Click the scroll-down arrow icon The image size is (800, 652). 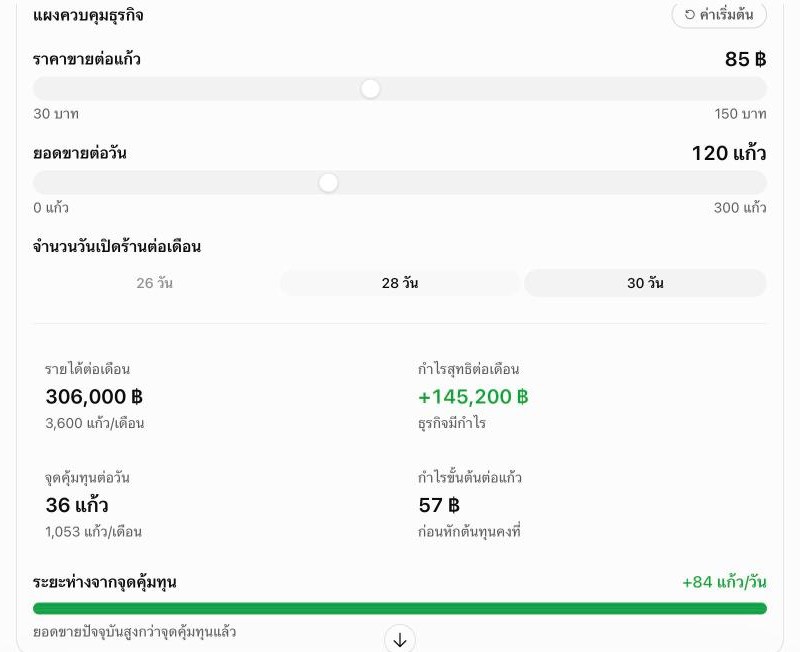pos(400,639)
